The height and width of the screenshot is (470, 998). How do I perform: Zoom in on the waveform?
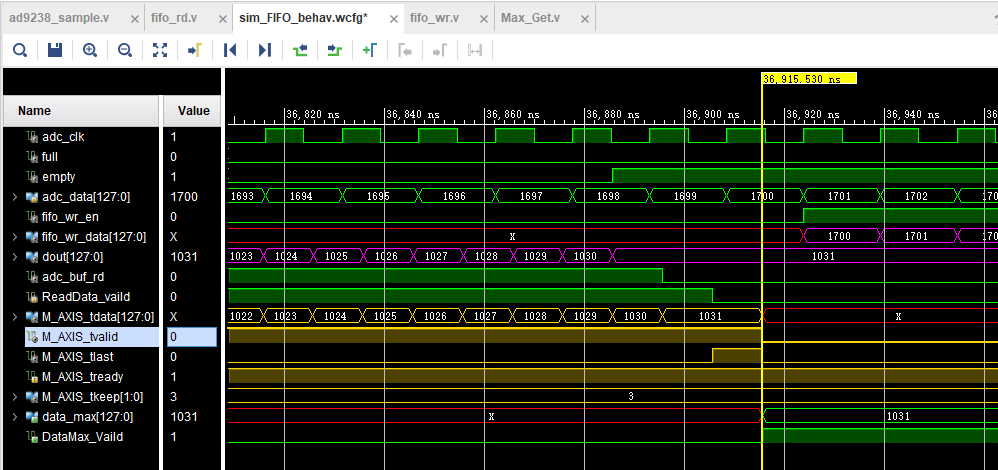click(90, 50)
